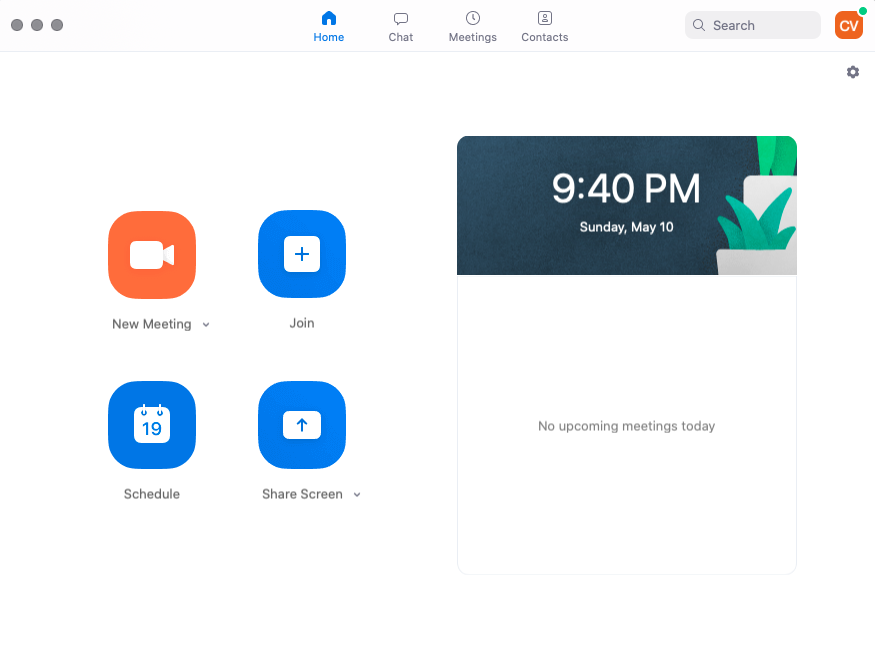Click the Join button label
This screenshot has height=648, width=875.
click(x=301, y=323)
